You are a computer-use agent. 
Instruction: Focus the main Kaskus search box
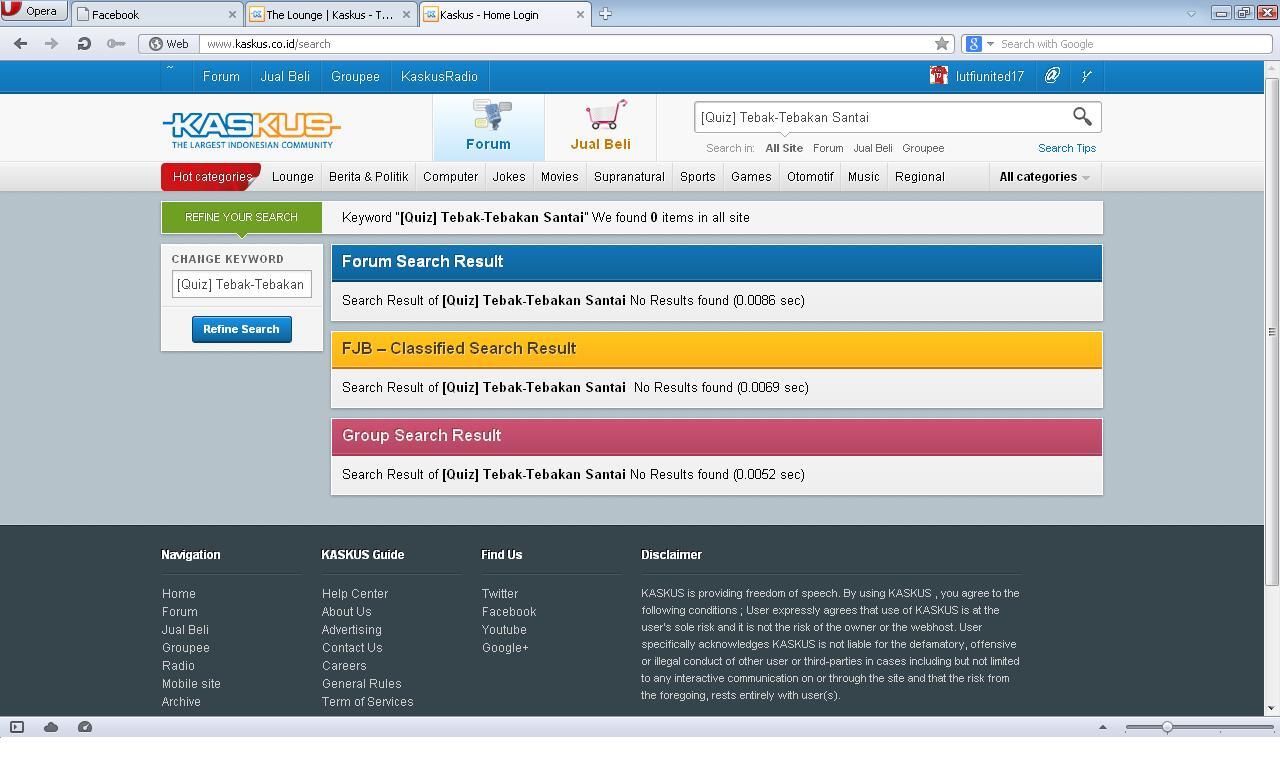[882, 117]
